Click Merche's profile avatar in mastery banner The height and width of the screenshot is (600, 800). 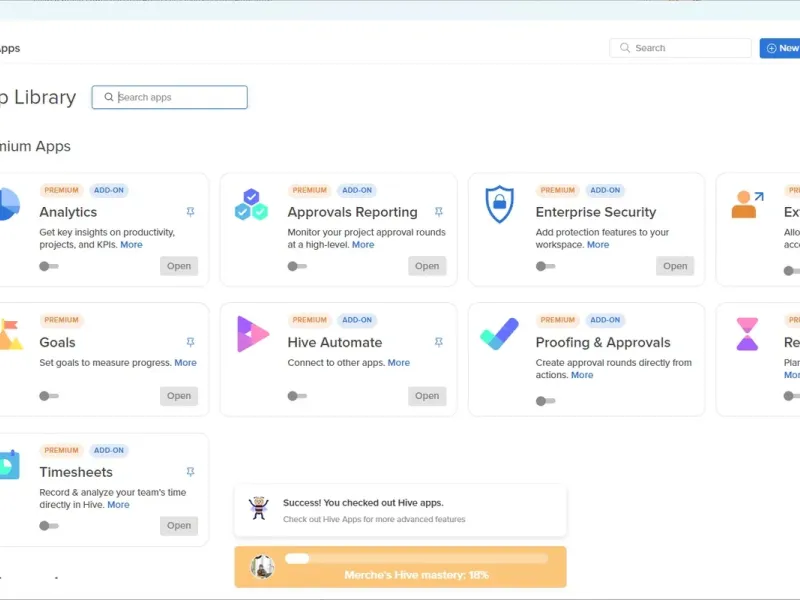click(262, 567)
